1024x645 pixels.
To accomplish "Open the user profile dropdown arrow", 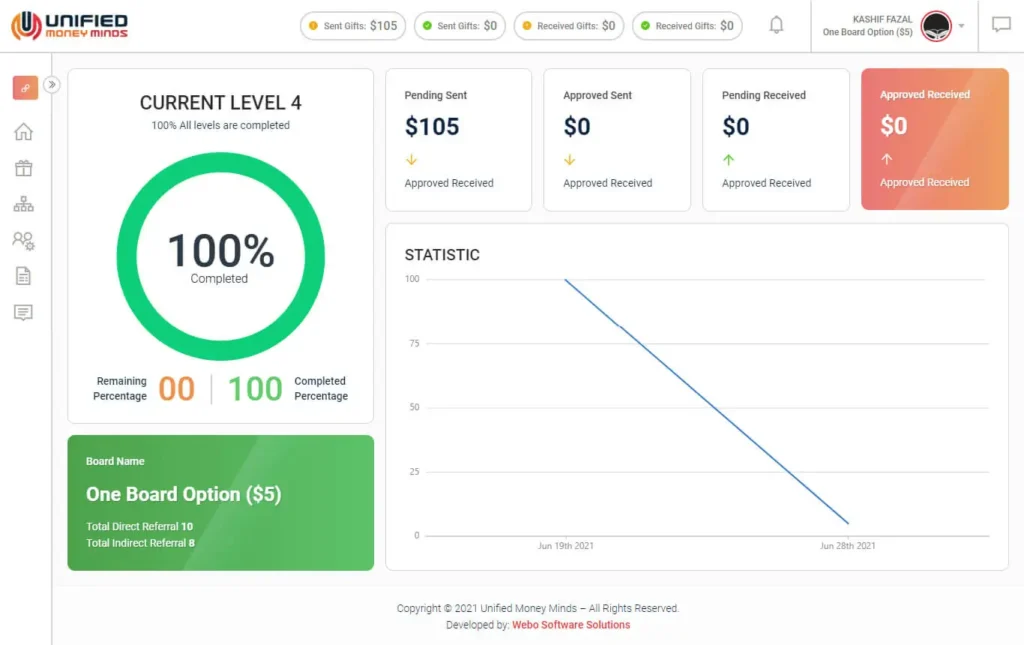I will (x=961, y=26).
